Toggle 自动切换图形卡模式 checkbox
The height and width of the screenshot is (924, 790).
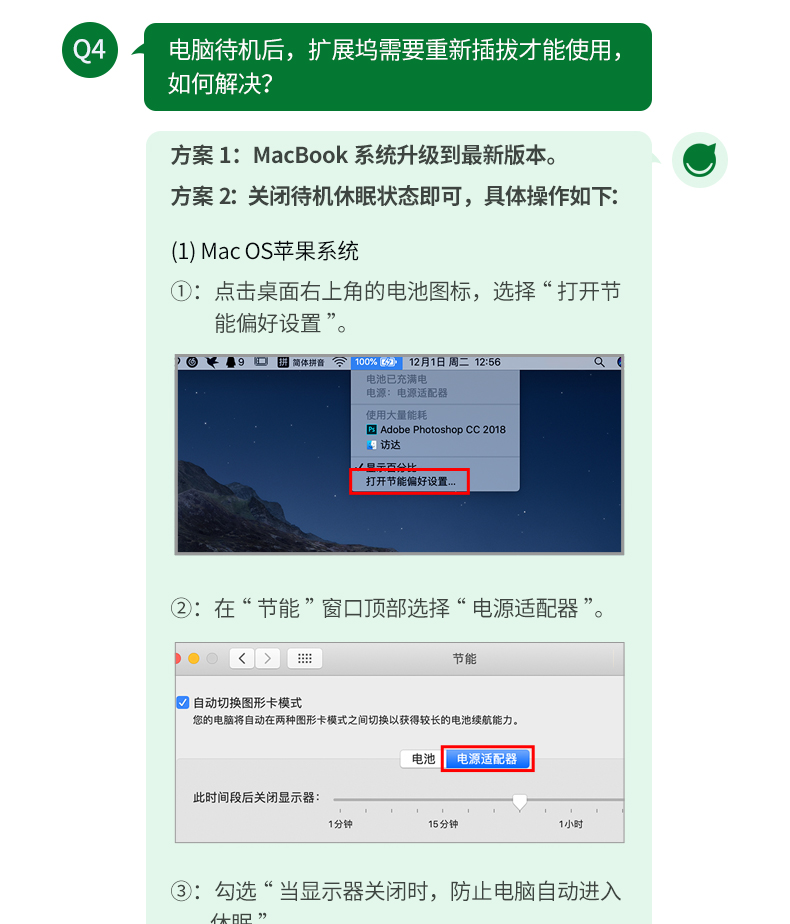coord(183,702)
